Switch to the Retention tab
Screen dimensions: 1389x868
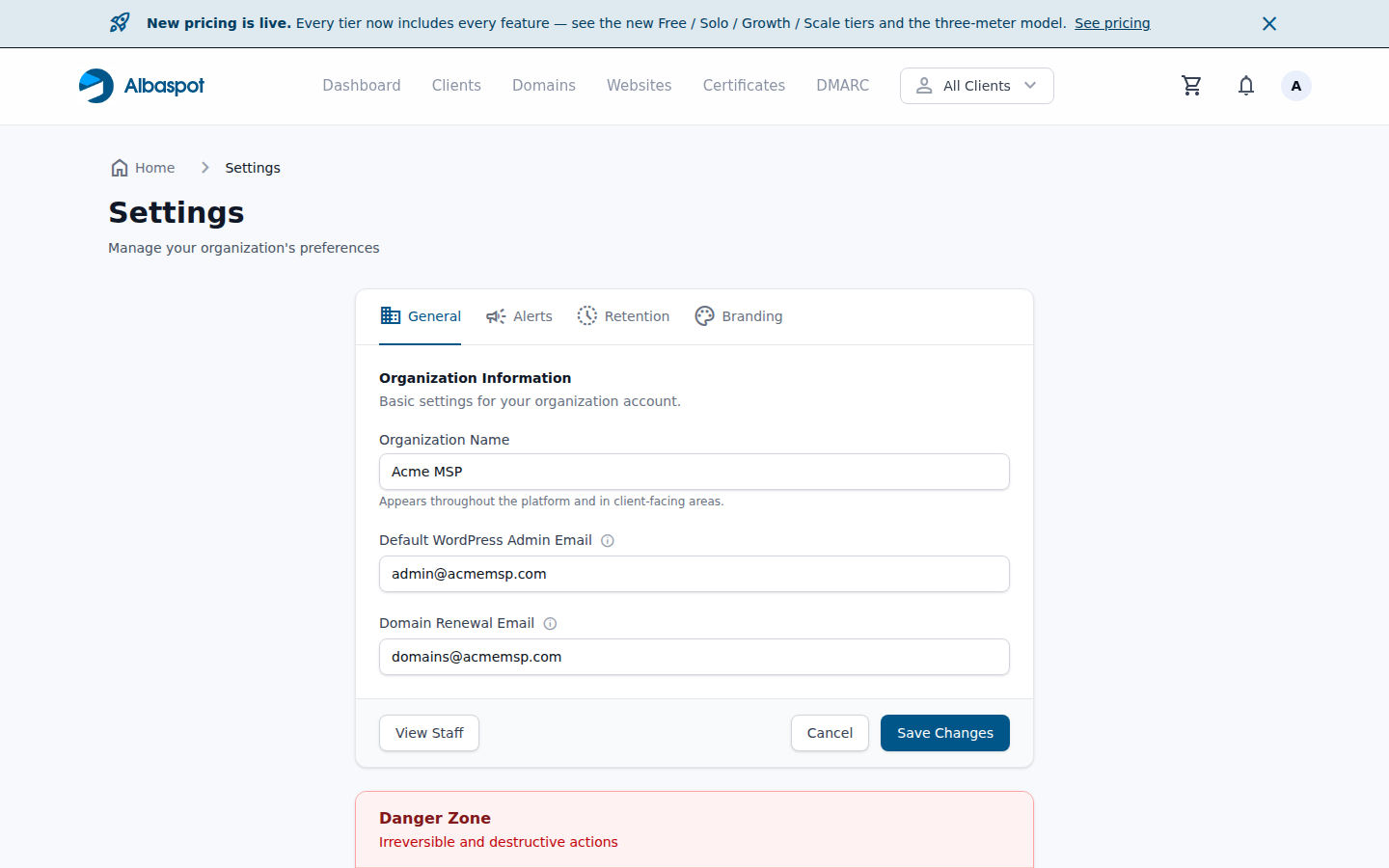623,316
